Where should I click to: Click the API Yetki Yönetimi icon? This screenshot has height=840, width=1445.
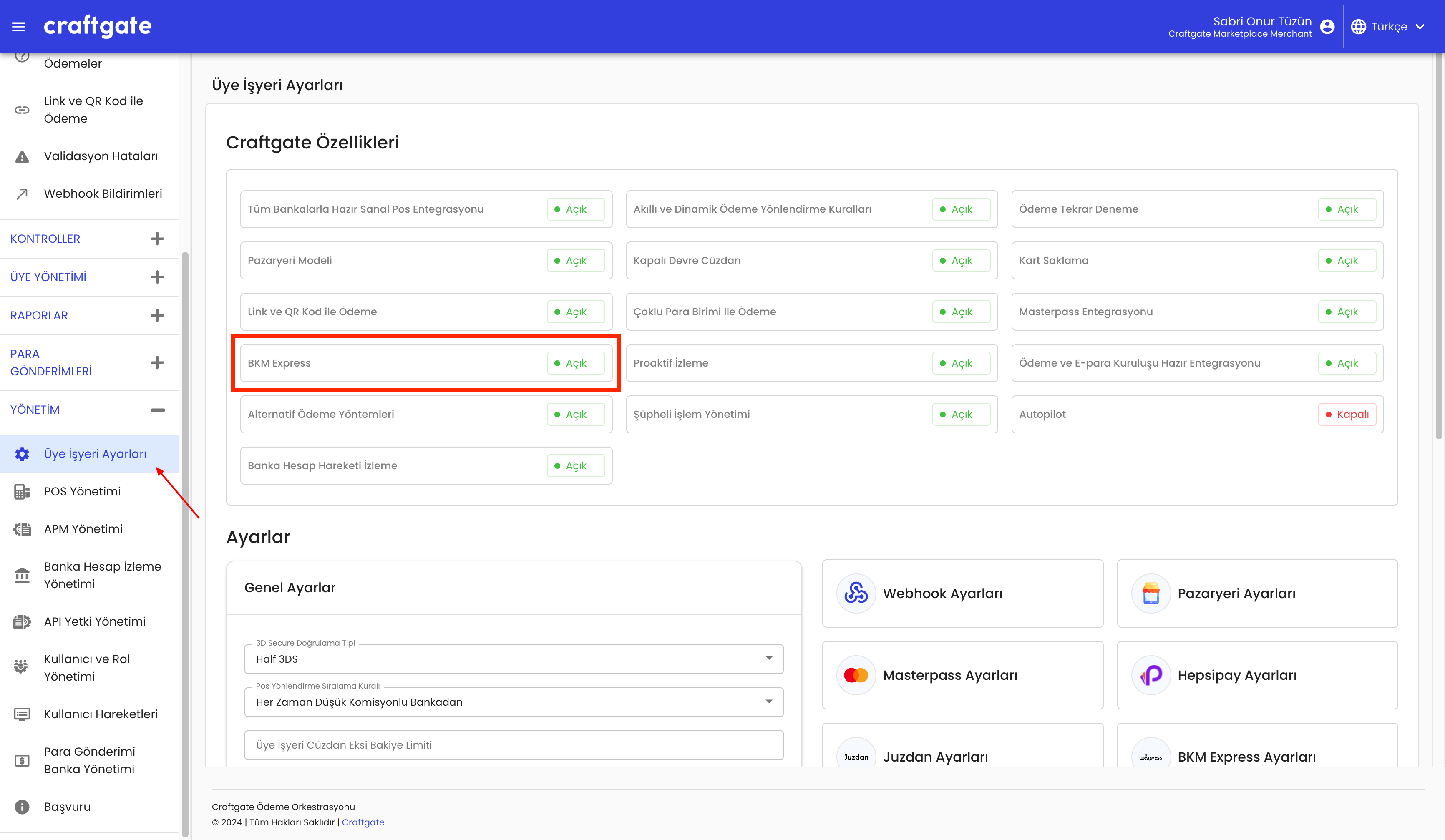(x=22, y=621)
